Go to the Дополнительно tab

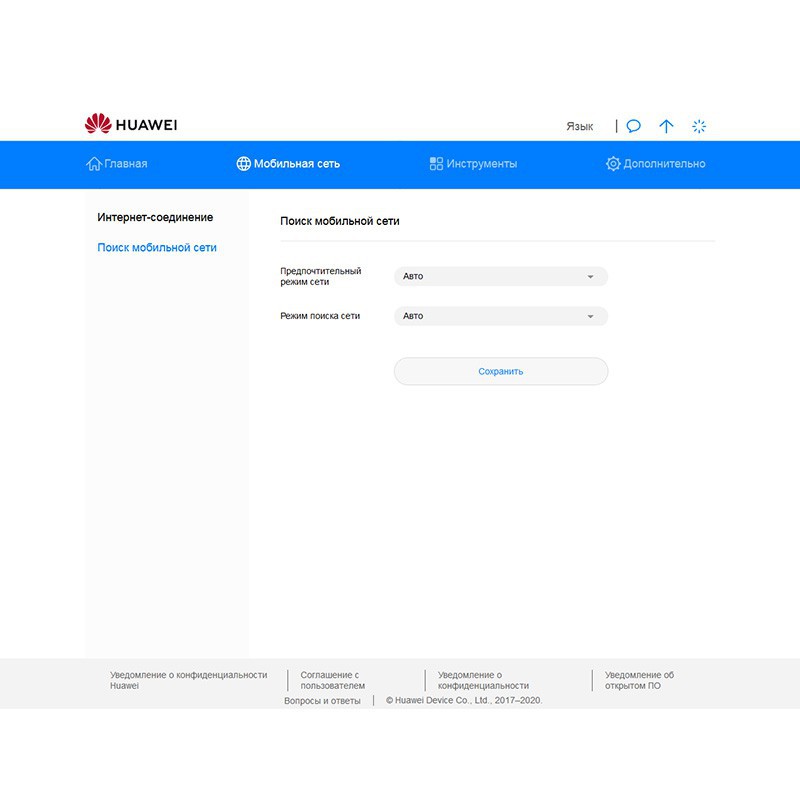coord(664,164)
